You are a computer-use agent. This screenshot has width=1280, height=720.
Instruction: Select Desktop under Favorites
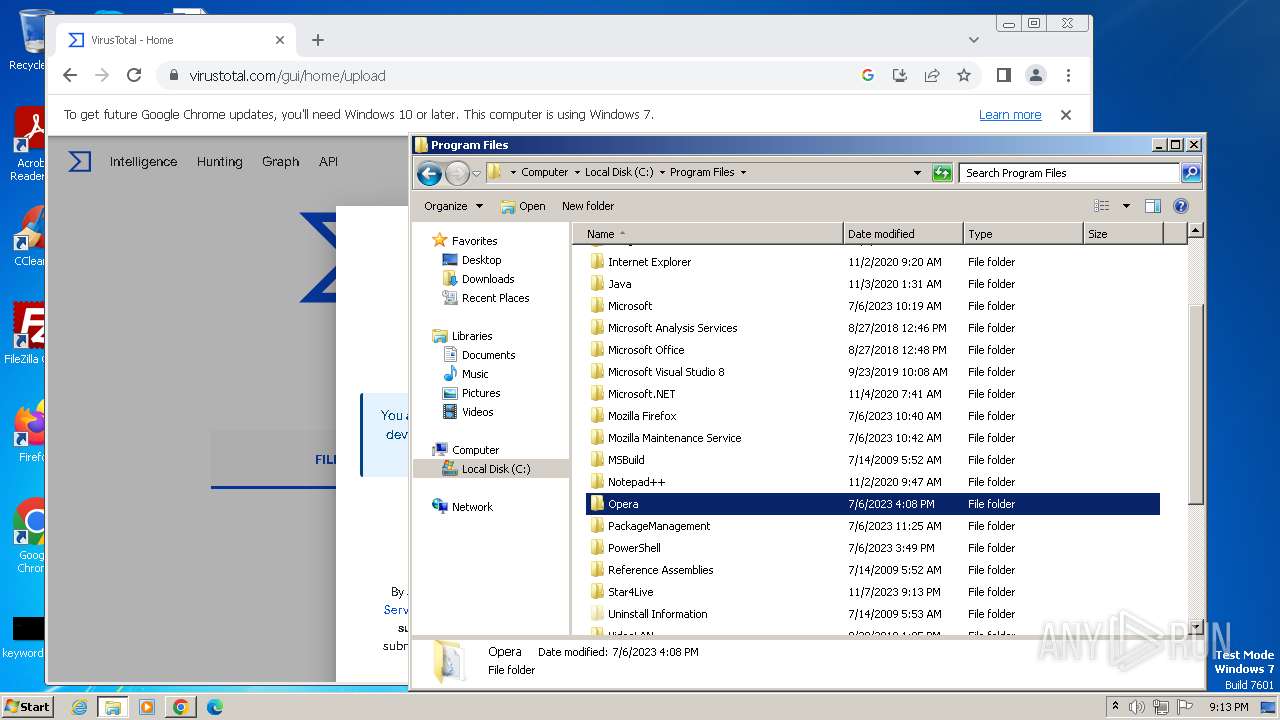pos(481,260)
